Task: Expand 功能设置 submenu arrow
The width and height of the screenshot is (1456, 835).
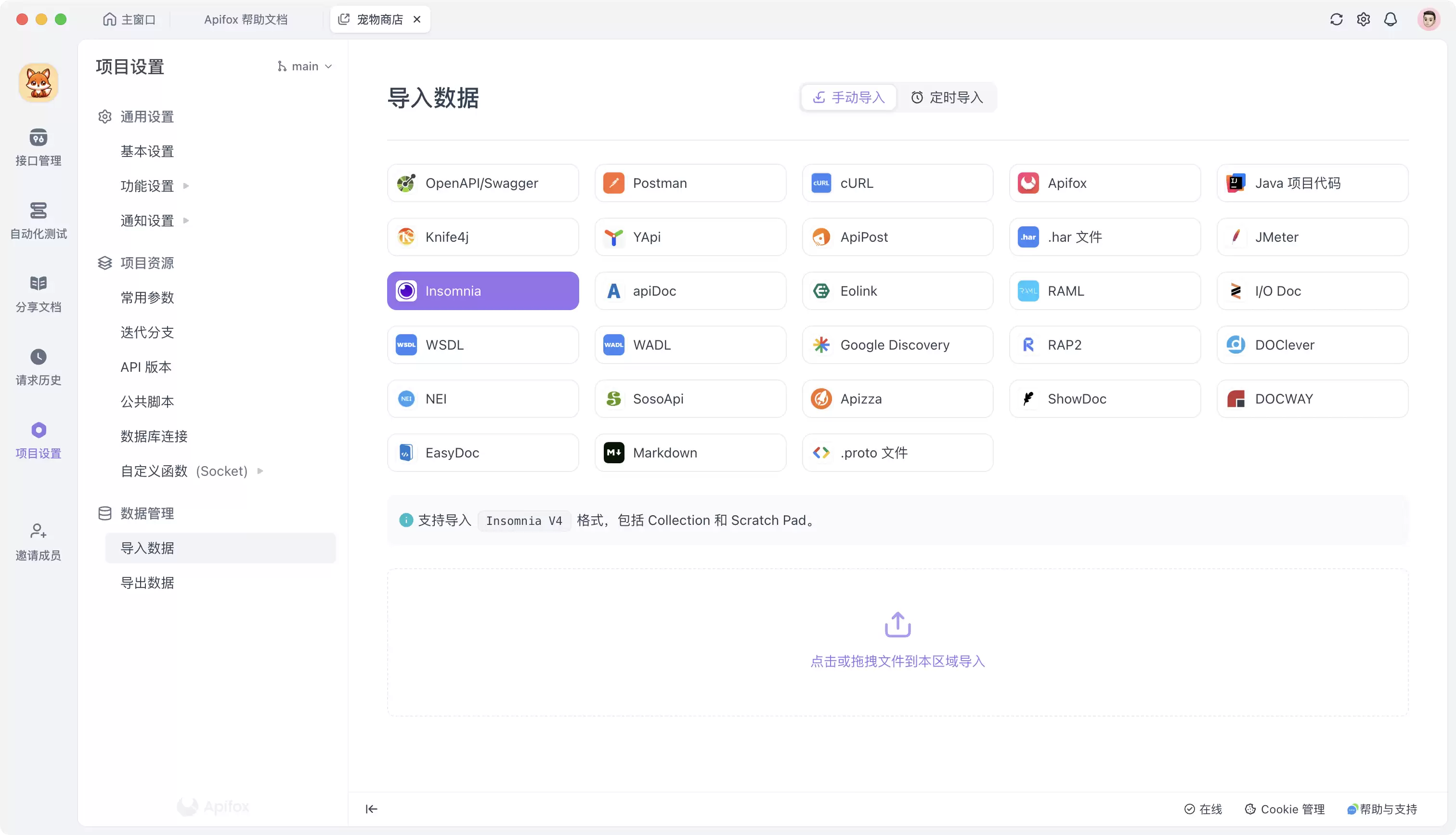Action: pos(186,186)
